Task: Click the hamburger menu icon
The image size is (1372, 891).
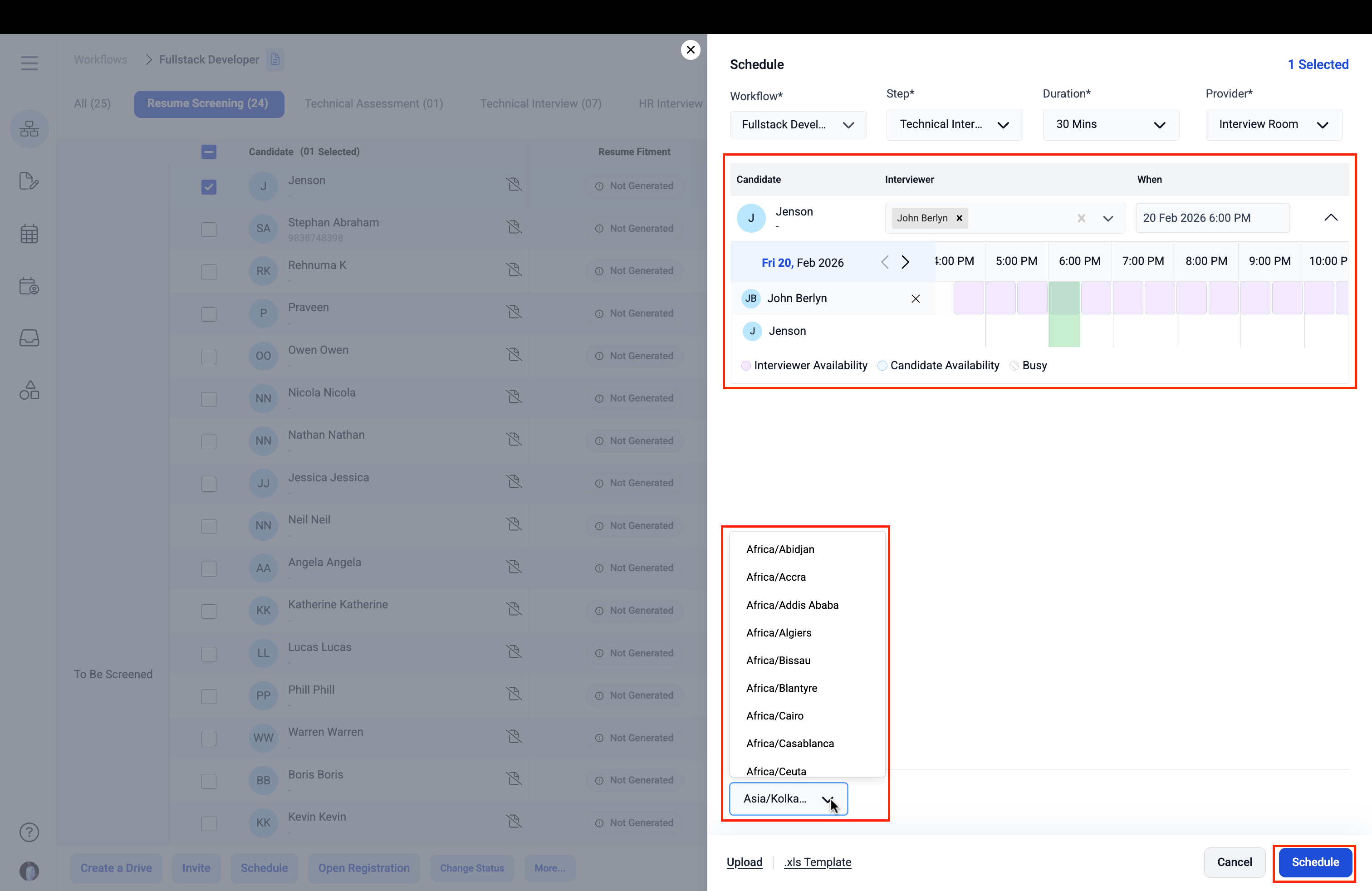Action: pyautogui.click(x=29, y=62)
